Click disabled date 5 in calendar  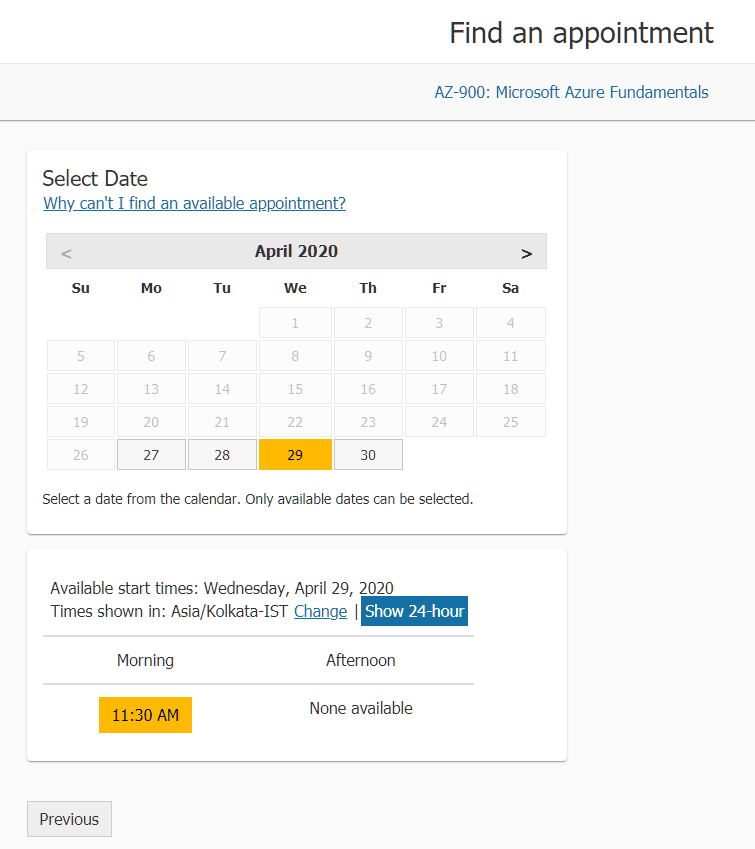81,356
